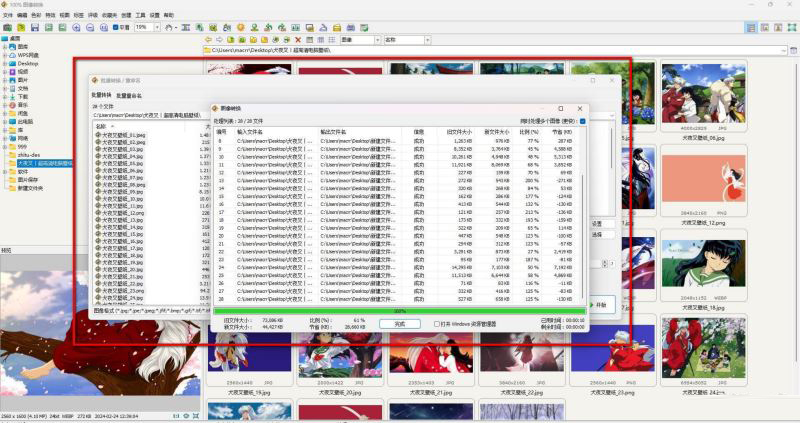
Task: Click the 1:1 icon in status bar
Action: coord(176,416)
